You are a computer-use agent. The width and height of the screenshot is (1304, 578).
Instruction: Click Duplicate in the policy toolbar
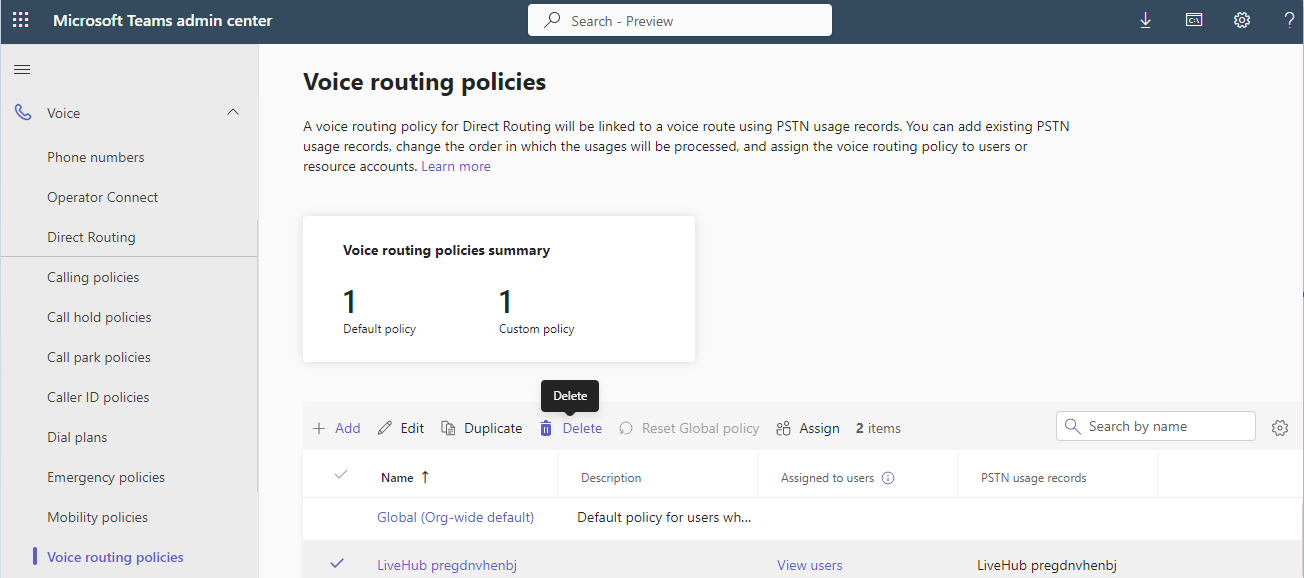[x=482, y=428]
